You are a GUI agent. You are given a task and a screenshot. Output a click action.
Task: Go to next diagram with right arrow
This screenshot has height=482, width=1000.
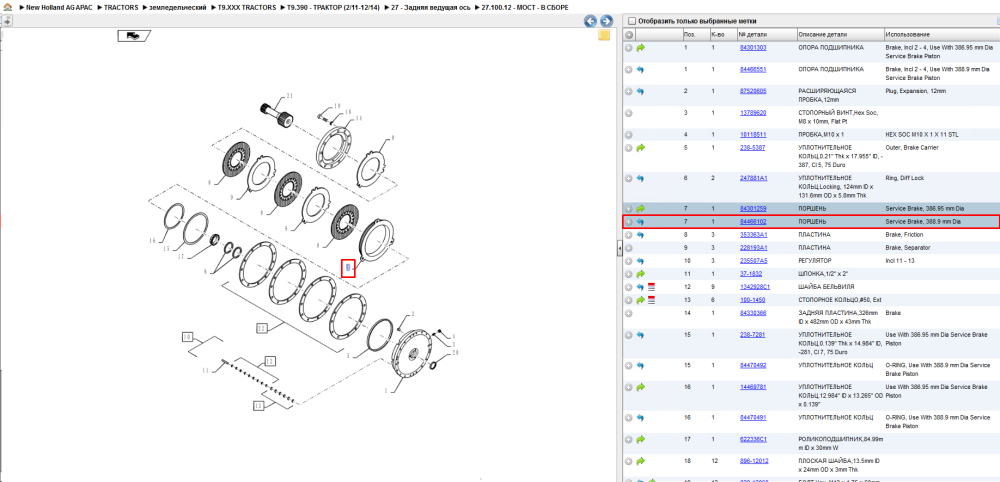[606, 21]
